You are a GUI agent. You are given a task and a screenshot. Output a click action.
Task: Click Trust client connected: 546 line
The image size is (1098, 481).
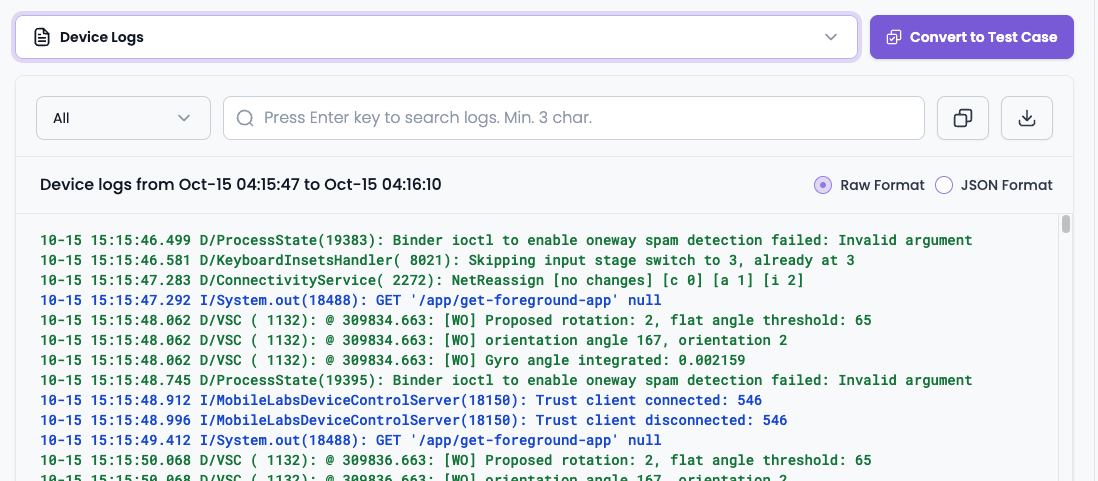401,400
